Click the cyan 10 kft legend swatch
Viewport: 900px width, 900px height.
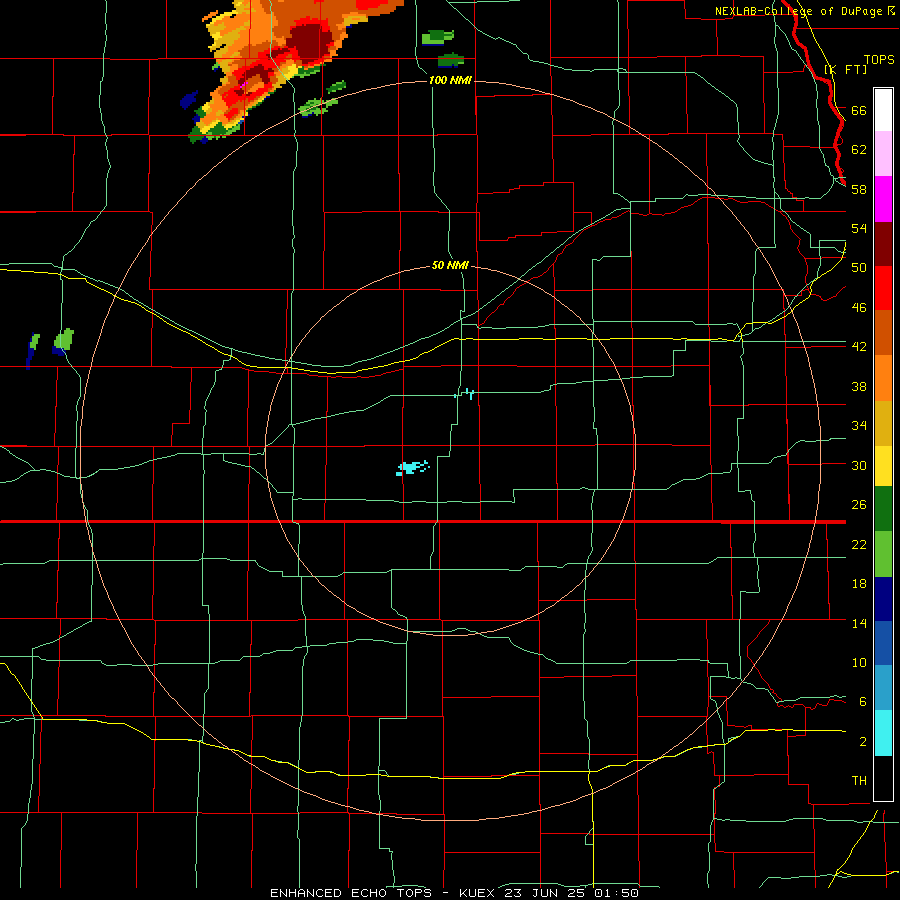point(883,733)
